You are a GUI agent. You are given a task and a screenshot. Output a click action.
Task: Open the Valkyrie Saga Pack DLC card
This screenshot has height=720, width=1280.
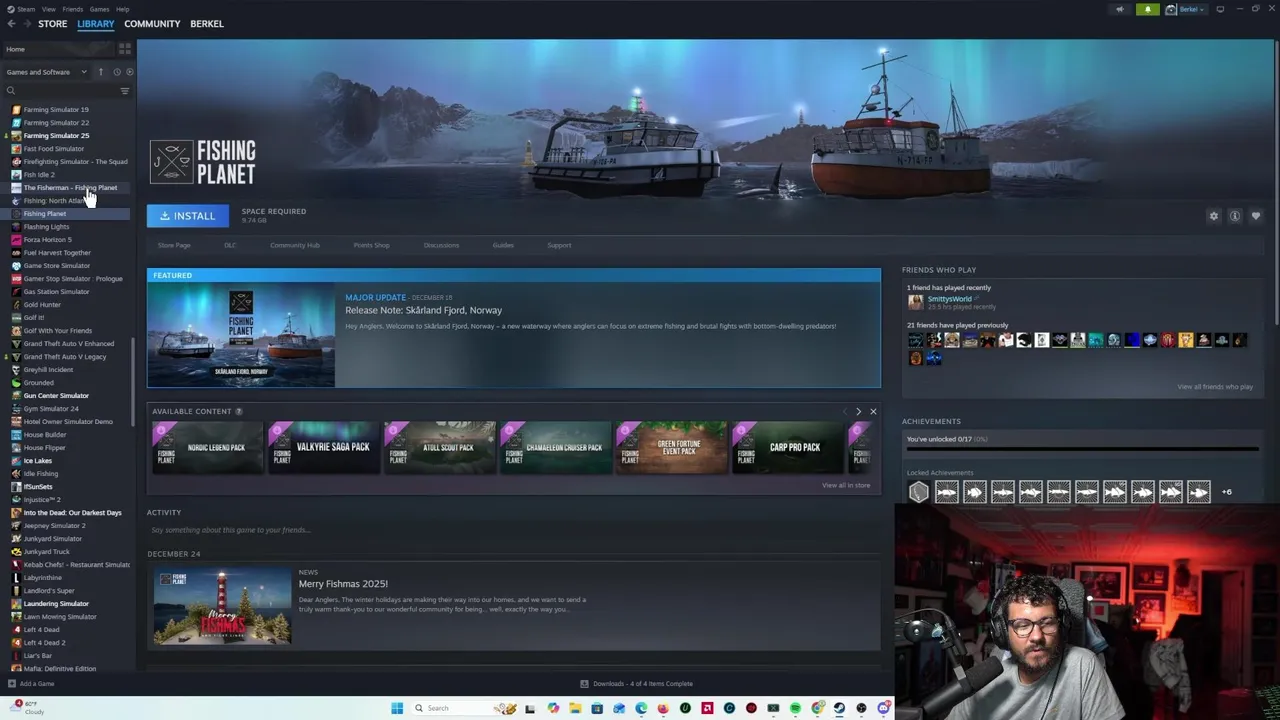click(x=323, y=447)
